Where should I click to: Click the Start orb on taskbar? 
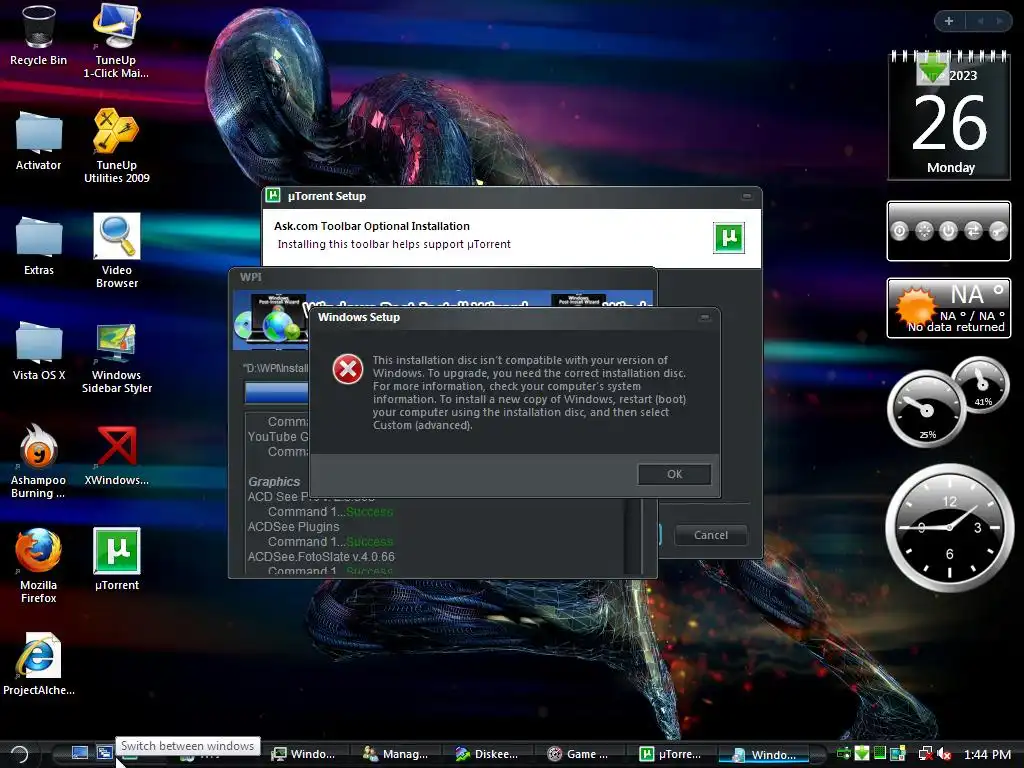pyautogui.click(x=18, y=754)
